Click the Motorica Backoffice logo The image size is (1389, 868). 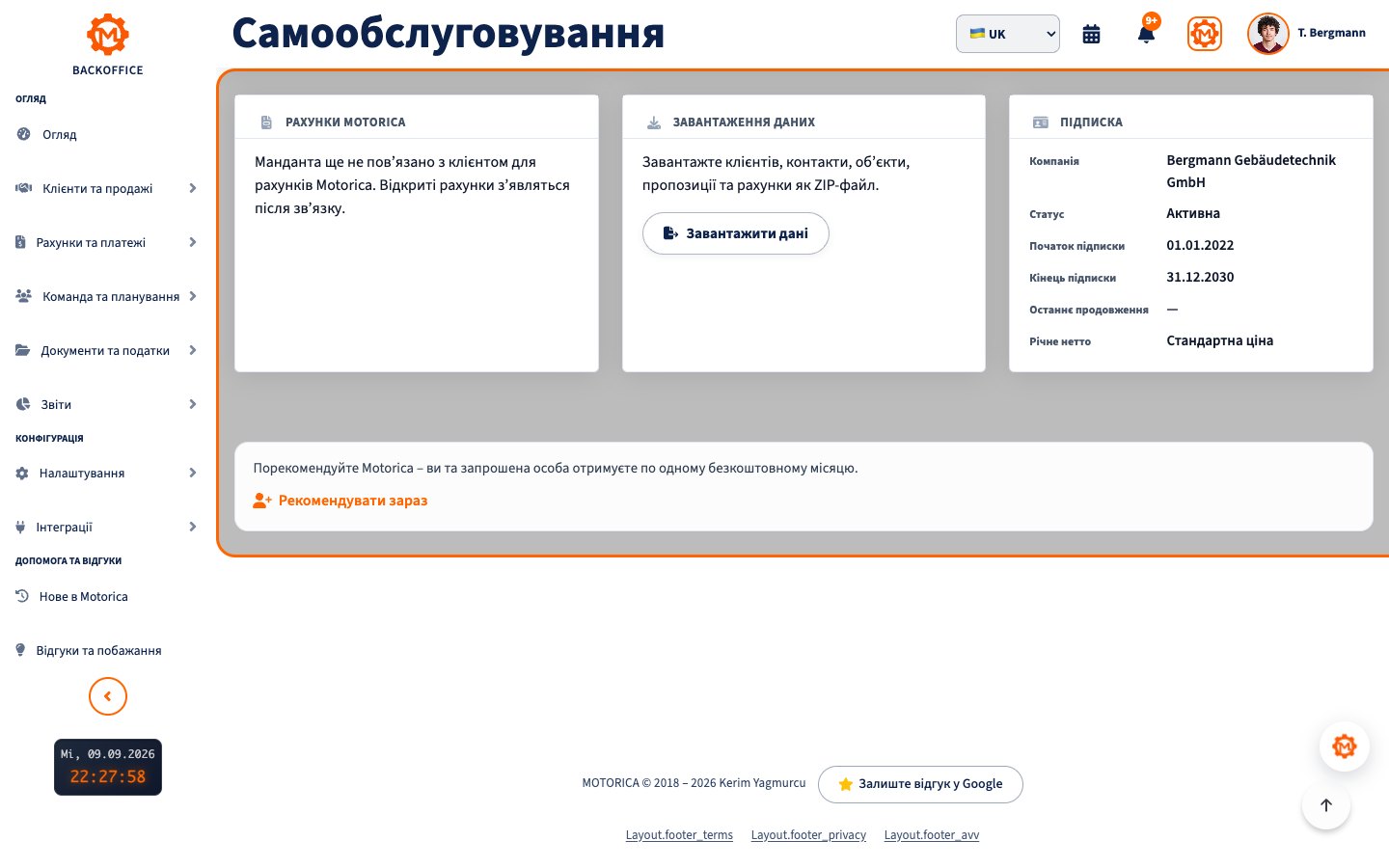[108, 44]
